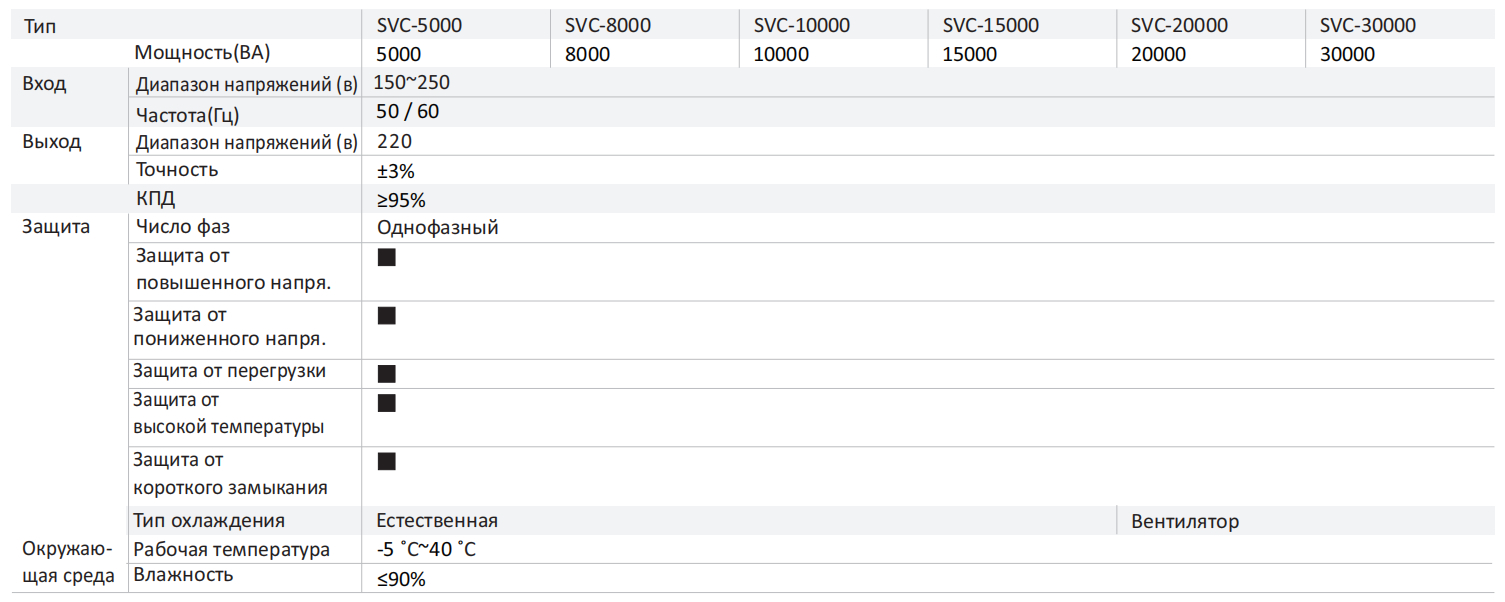1505x602 pixels.
Task: Click the high temperature protection square
Action: 387,403
